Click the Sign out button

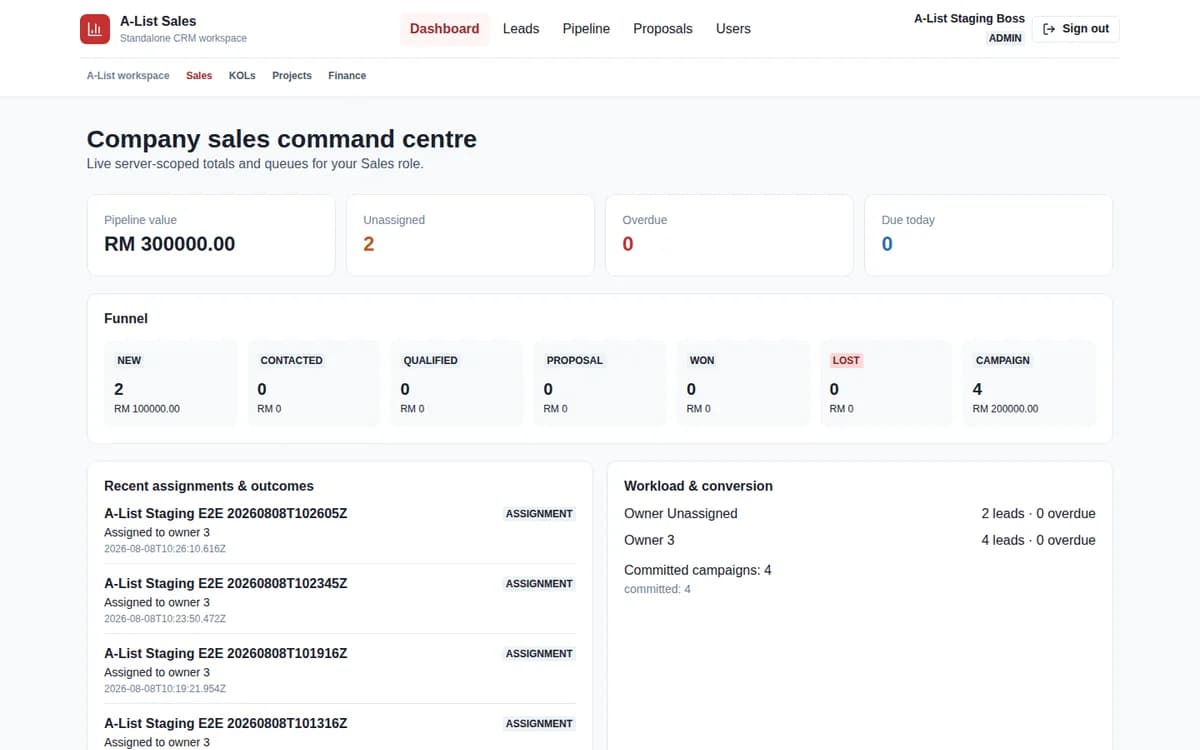[1076, 29]
